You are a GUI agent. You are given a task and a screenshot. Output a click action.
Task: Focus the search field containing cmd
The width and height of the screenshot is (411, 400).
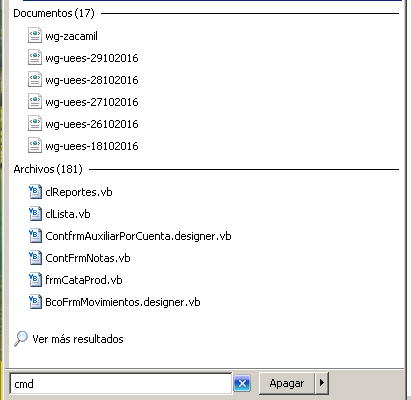(121, 384)
